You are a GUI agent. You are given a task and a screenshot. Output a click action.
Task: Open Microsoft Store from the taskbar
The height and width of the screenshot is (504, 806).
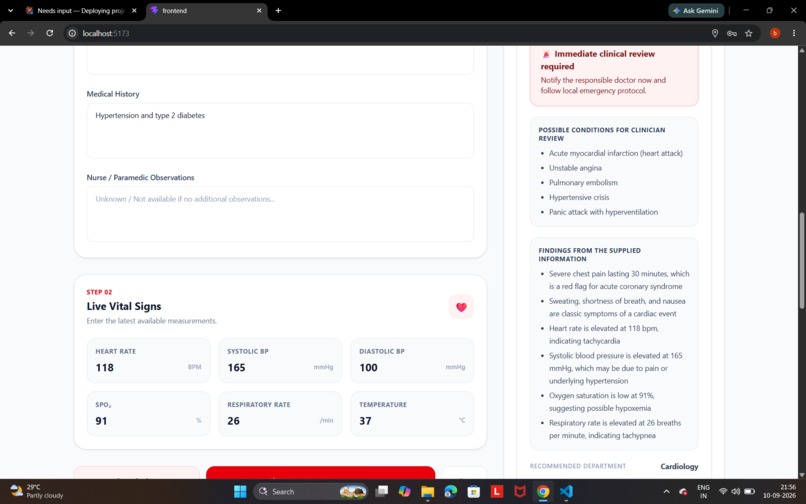pos(473,492)
